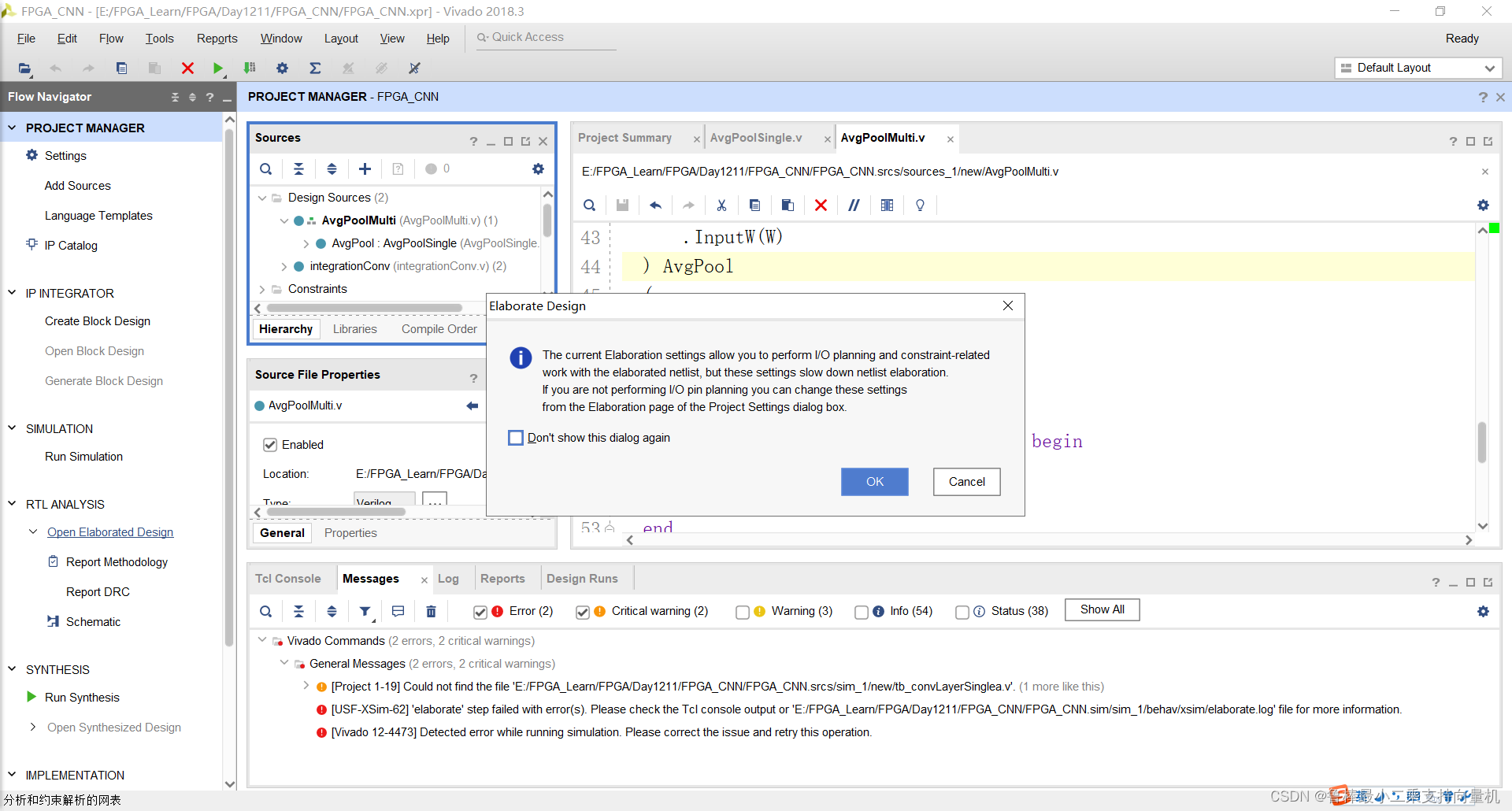Collapse all in Sources panel
Screen dimensions: 1512x811
(x=298, y=168)
